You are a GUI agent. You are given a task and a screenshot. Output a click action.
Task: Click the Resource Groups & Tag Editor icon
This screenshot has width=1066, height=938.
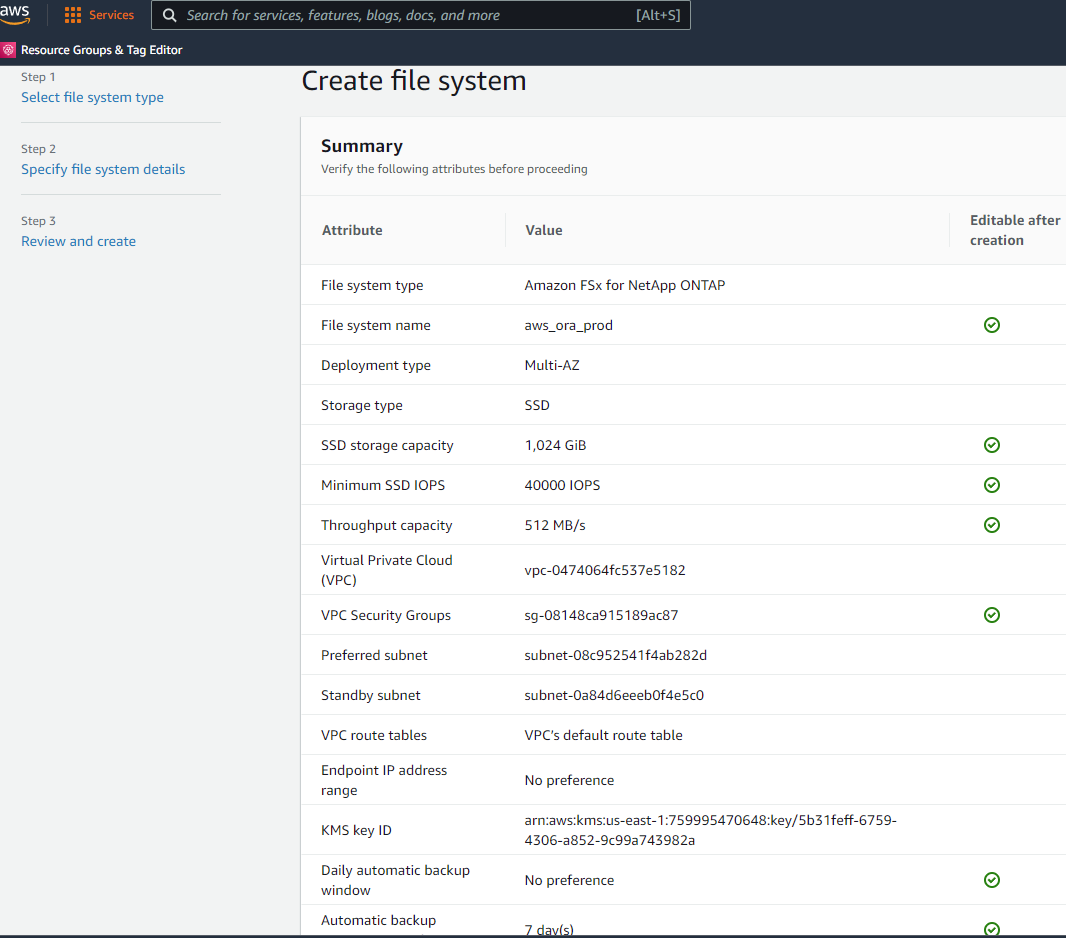tap(9, 49)
